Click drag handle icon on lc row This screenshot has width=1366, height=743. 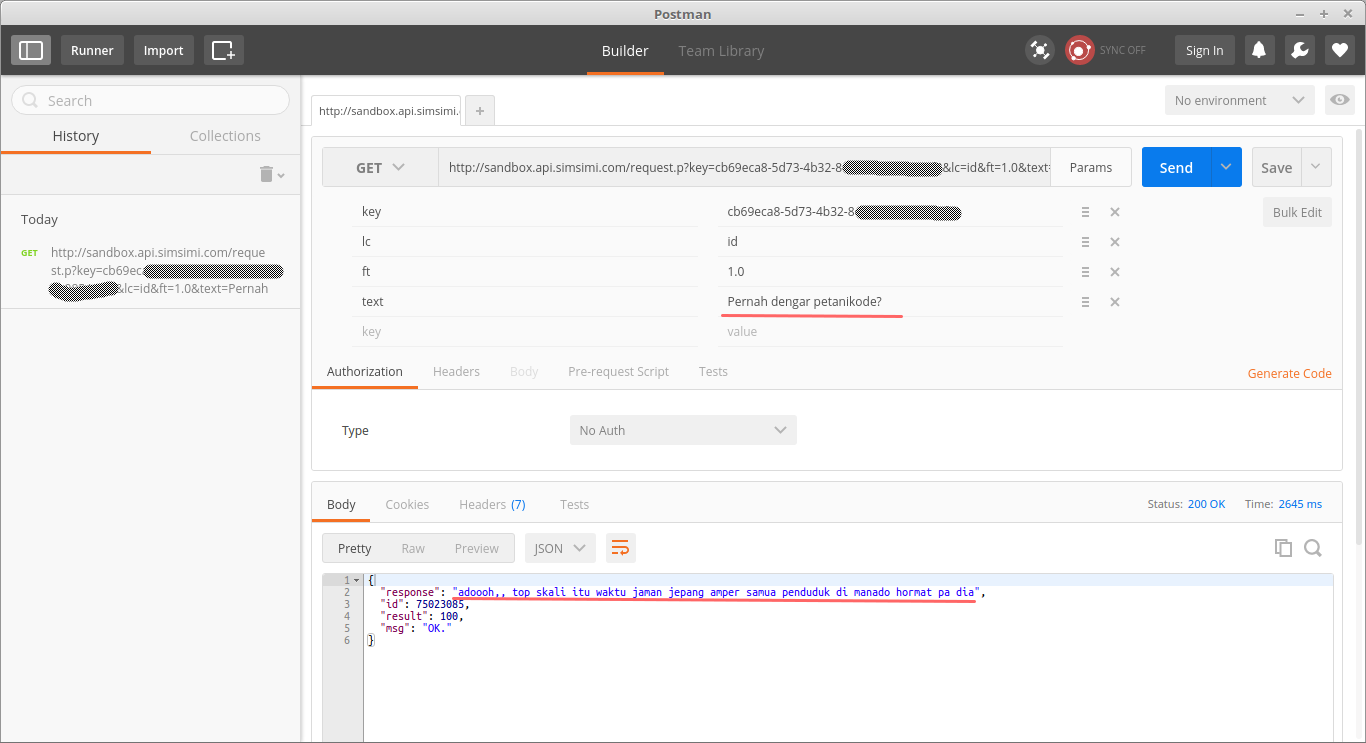pos(1085,242)
